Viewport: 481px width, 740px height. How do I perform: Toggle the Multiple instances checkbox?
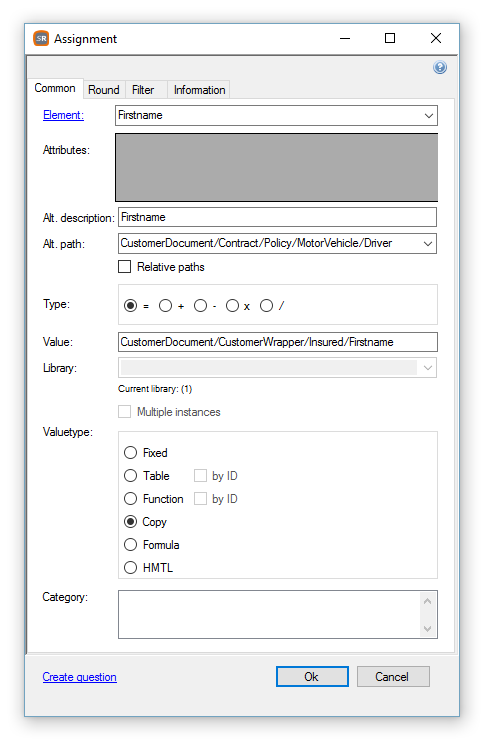125,412
